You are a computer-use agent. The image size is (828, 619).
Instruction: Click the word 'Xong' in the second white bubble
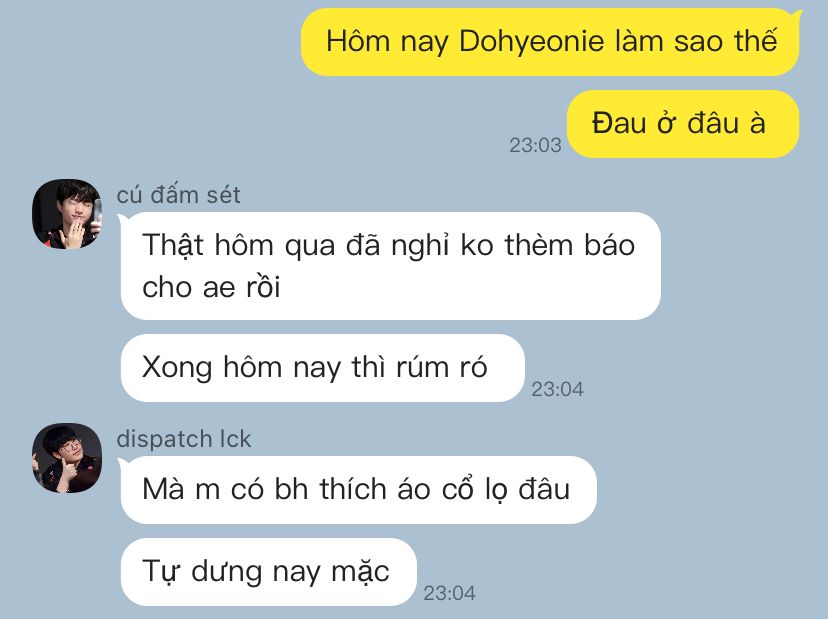pos(177,368)
